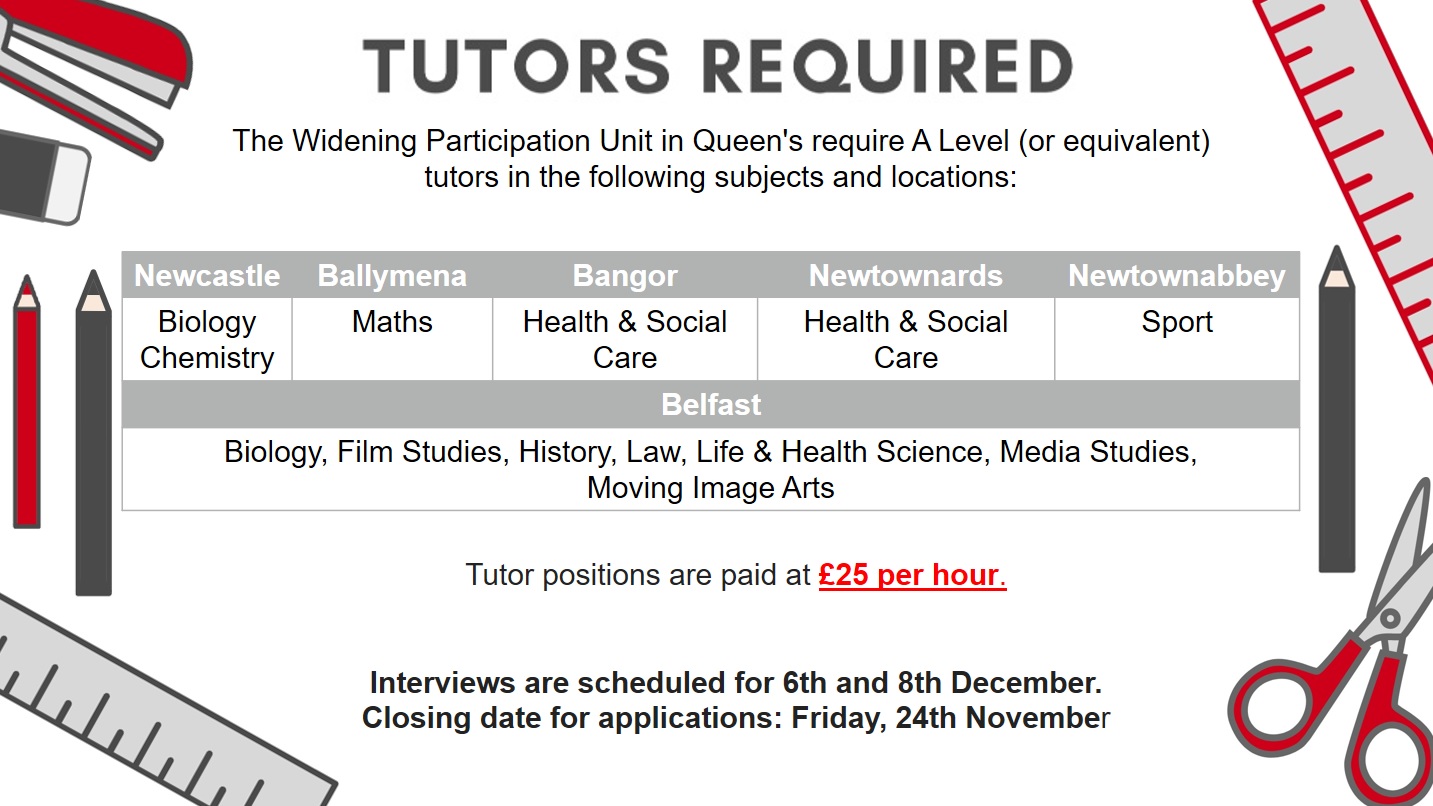The width and height of the screenshot is (1433, 806).
Task: Select the Newcastle column header
Action: click(x=207, y=276)
